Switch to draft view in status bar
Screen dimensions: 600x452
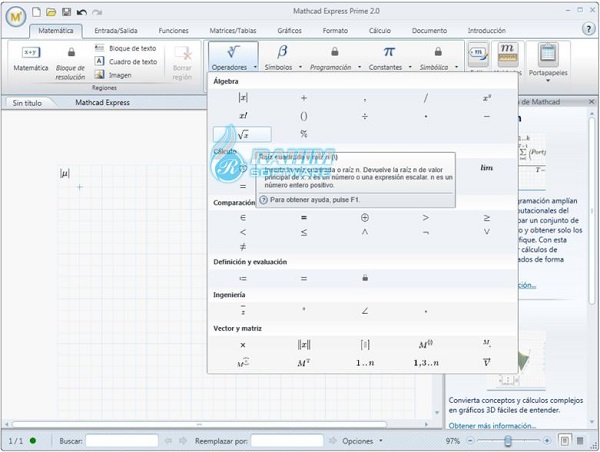580,441
